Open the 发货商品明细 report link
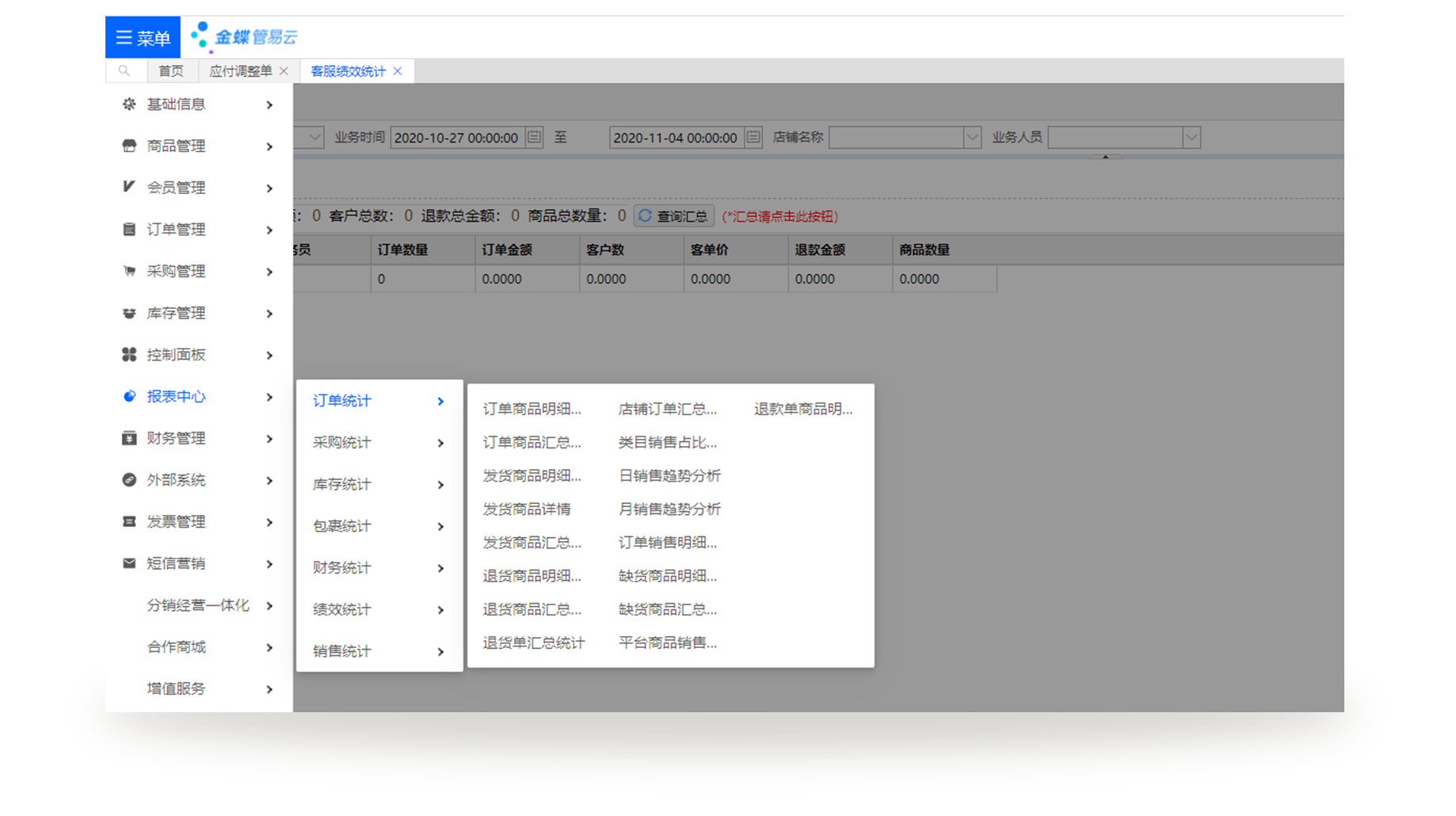Screen dimensions: 1456x816 click(532, 475)
